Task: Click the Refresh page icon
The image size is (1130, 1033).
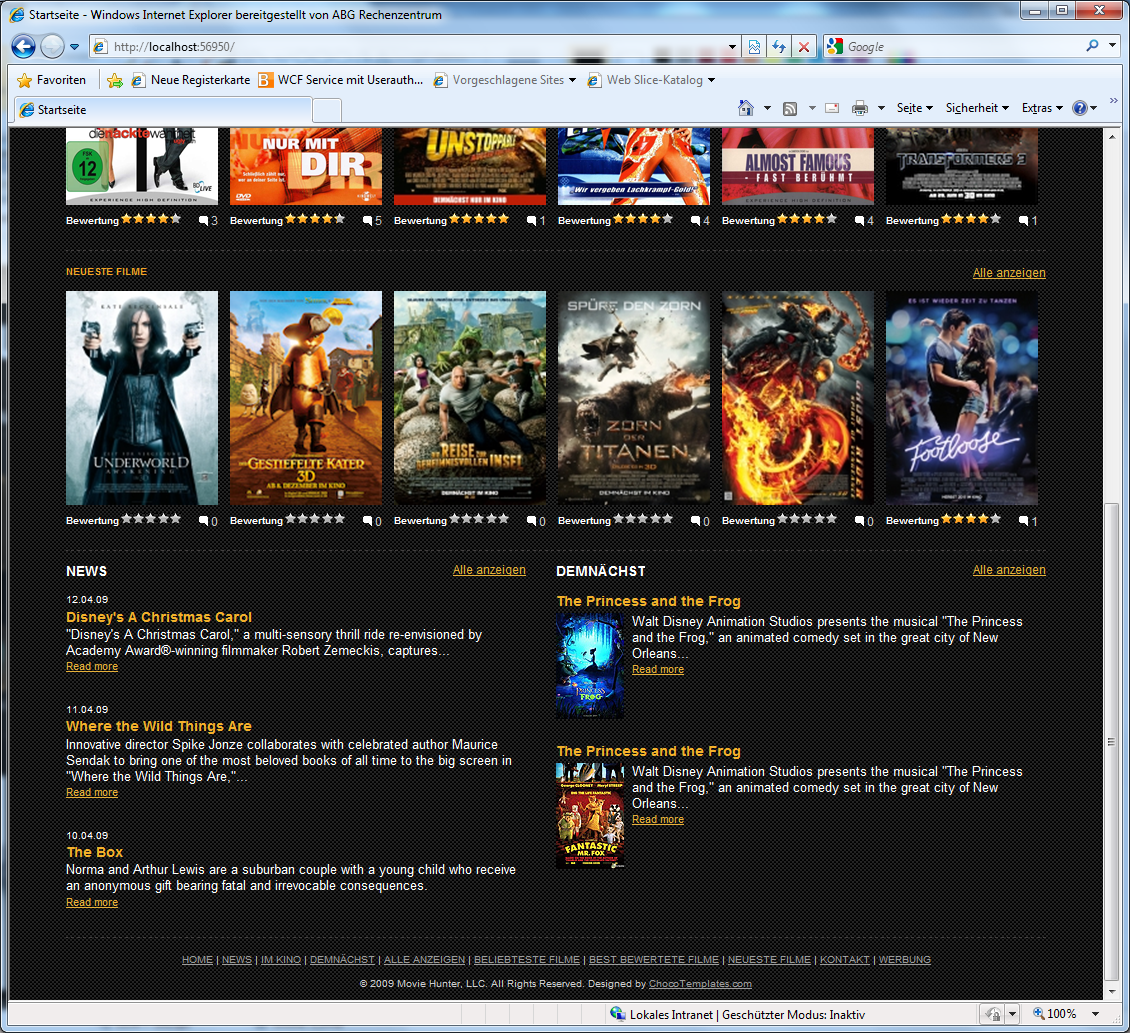Action: 779,47
